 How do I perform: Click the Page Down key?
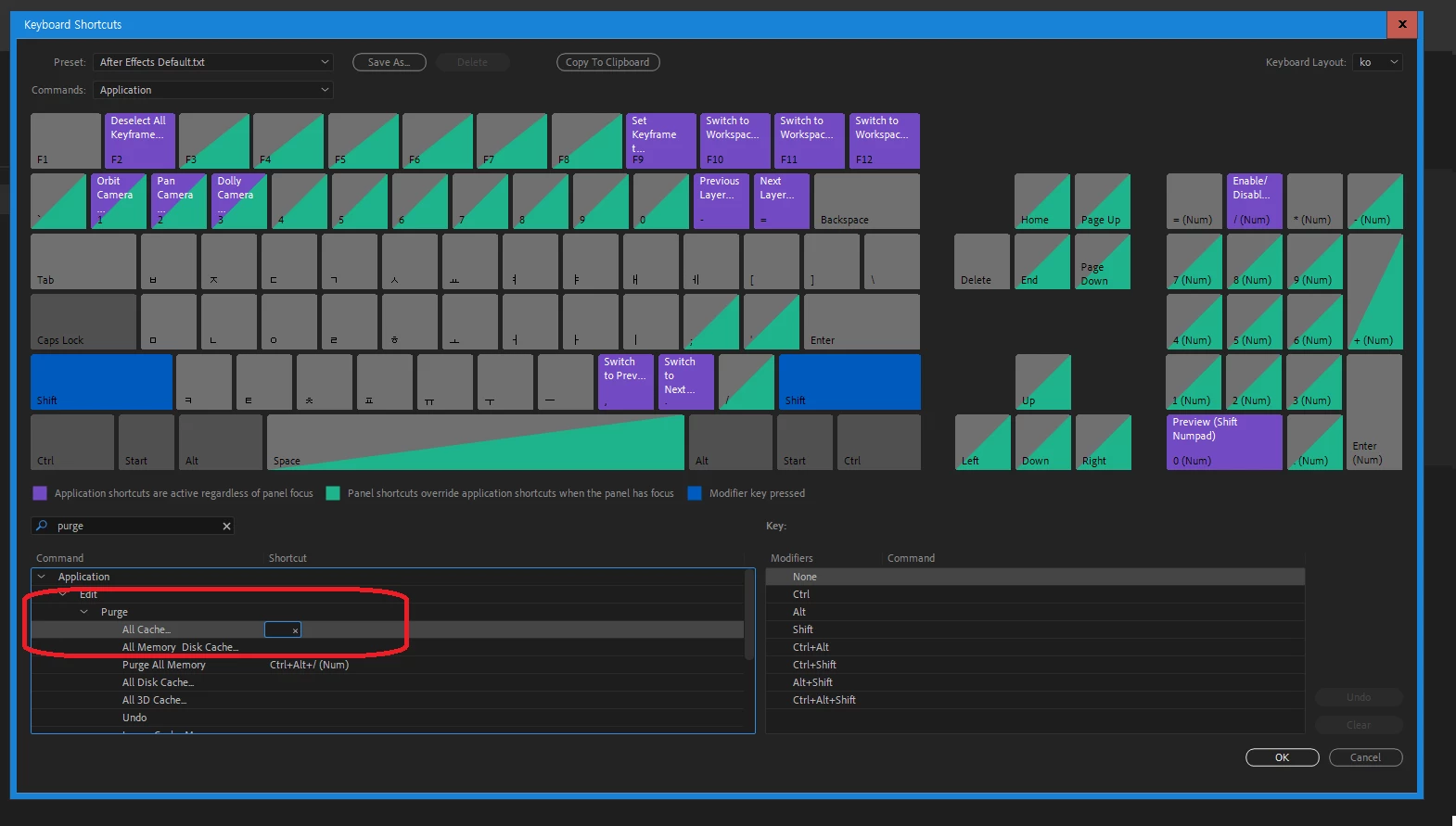1103,261
